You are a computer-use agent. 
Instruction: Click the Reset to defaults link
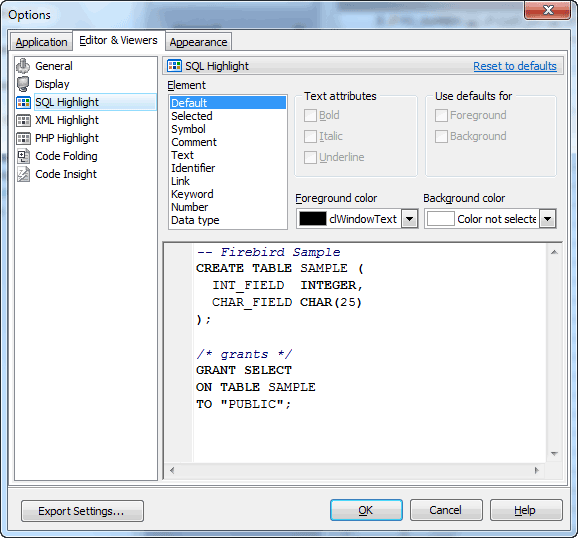click(x=515, y=66)
